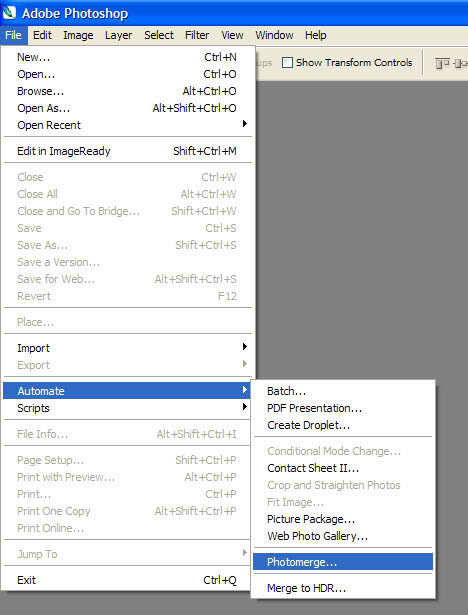Screen dimensions: 468x615
Task: Enable Show Transform Controls checkbox
Action: click(288, 63)
